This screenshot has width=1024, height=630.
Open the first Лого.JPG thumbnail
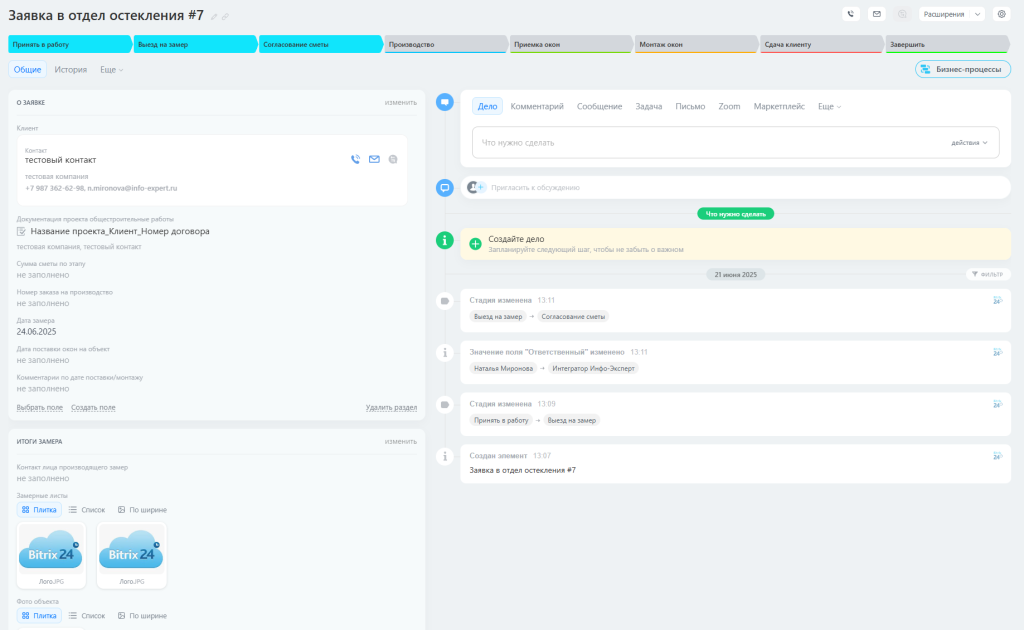click(52, 552)
